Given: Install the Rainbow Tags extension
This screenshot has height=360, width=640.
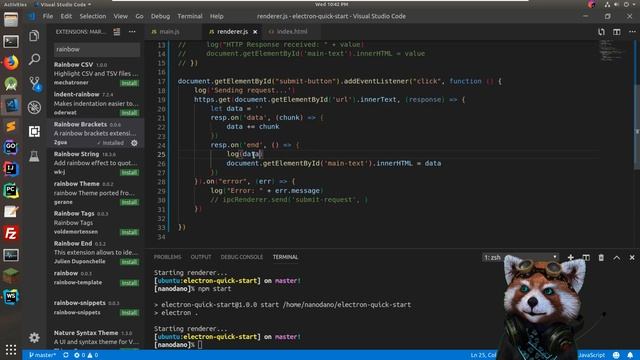Looking at the screenshot, I should 129,232.
